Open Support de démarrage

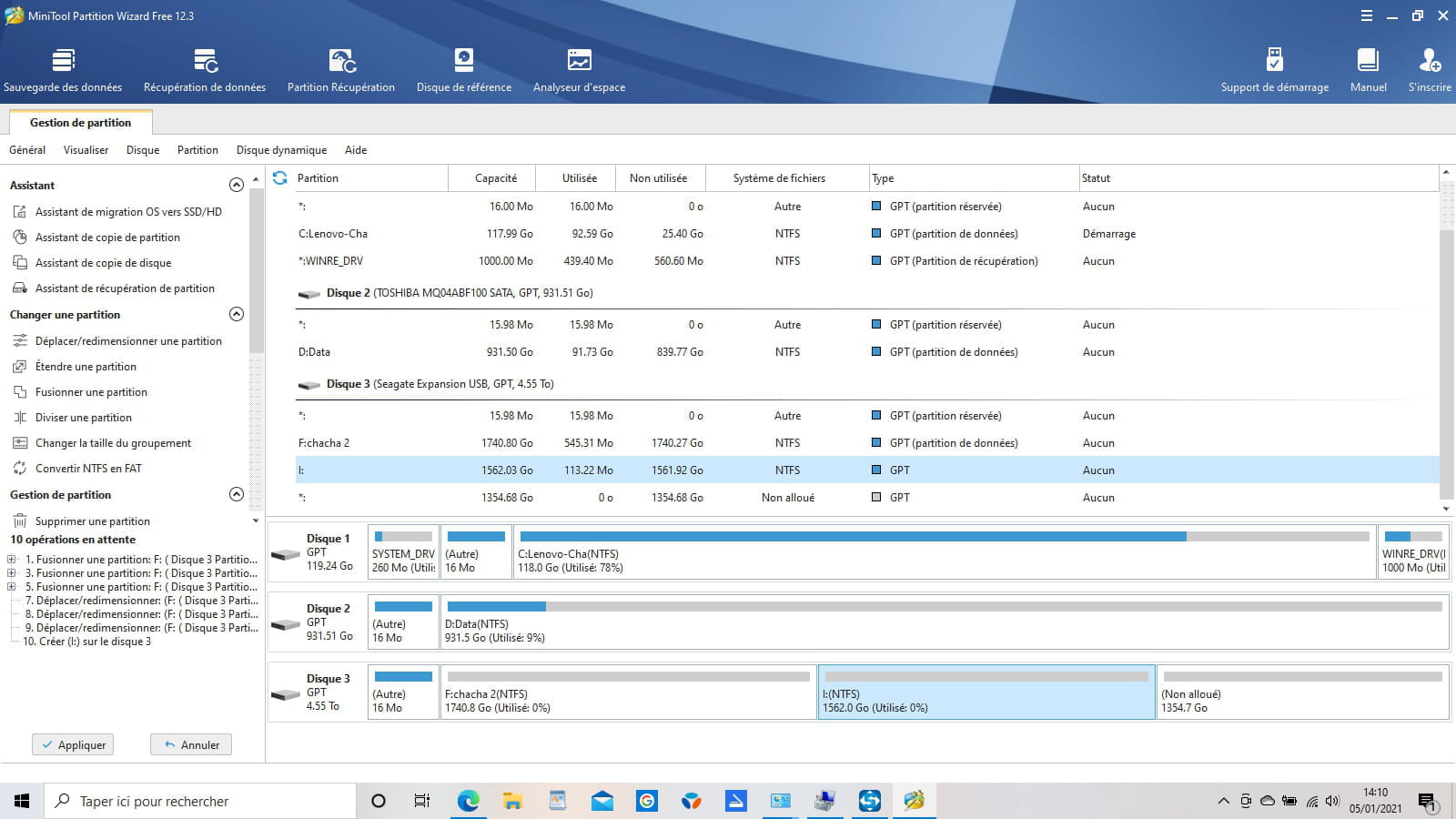(1275, 71)
